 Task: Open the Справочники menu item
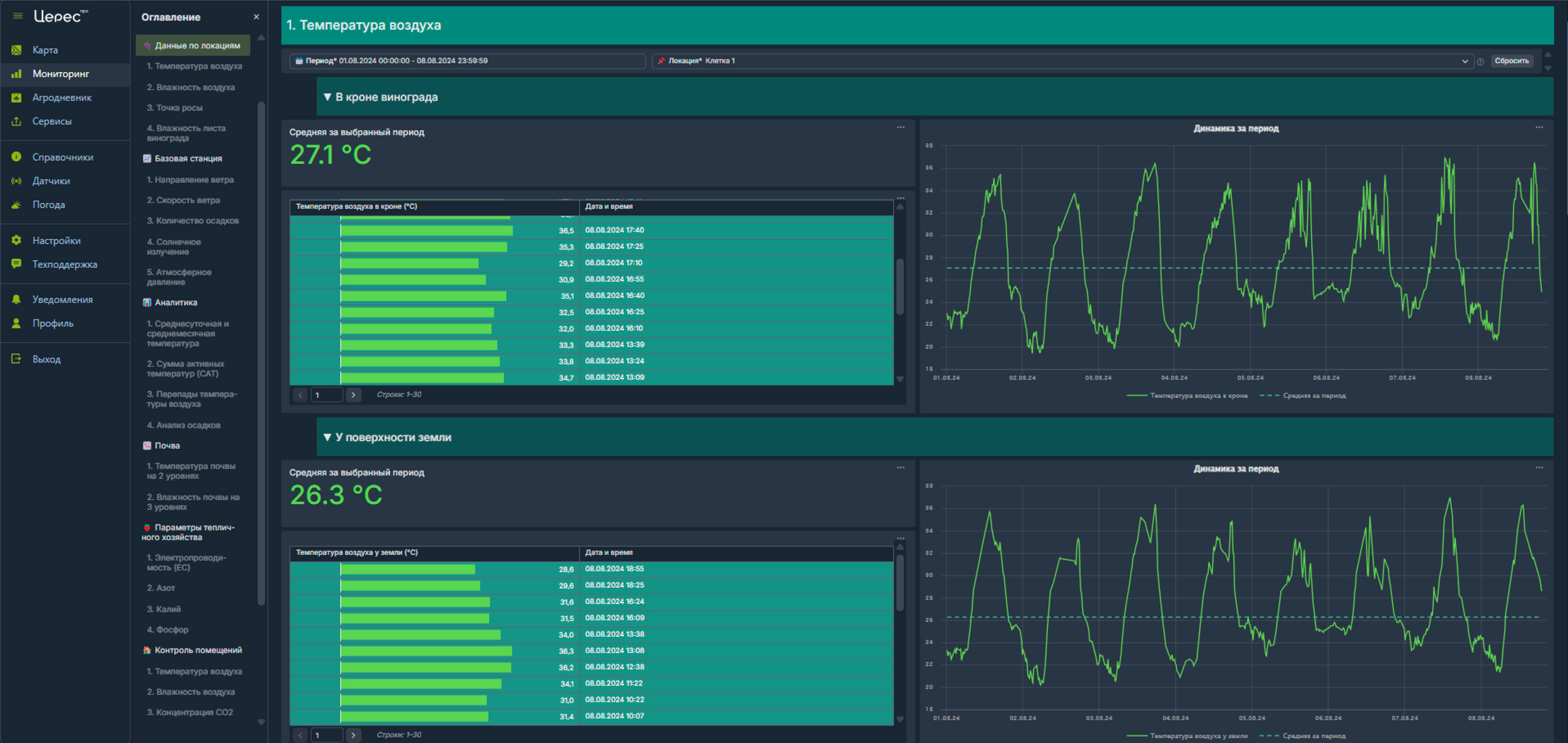click(65, 157)
